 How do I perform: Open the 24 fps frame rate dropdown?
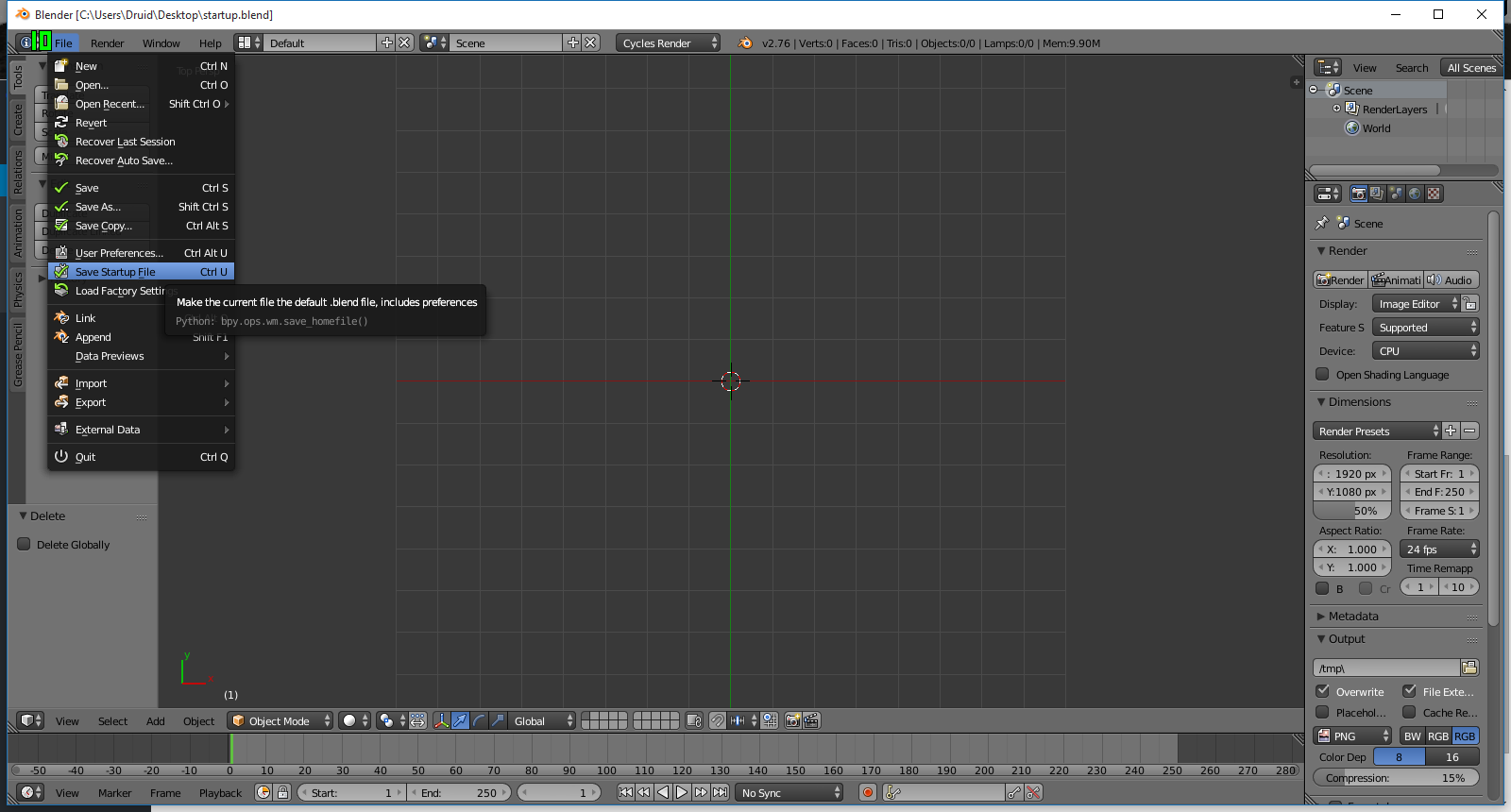point(1439,549)
